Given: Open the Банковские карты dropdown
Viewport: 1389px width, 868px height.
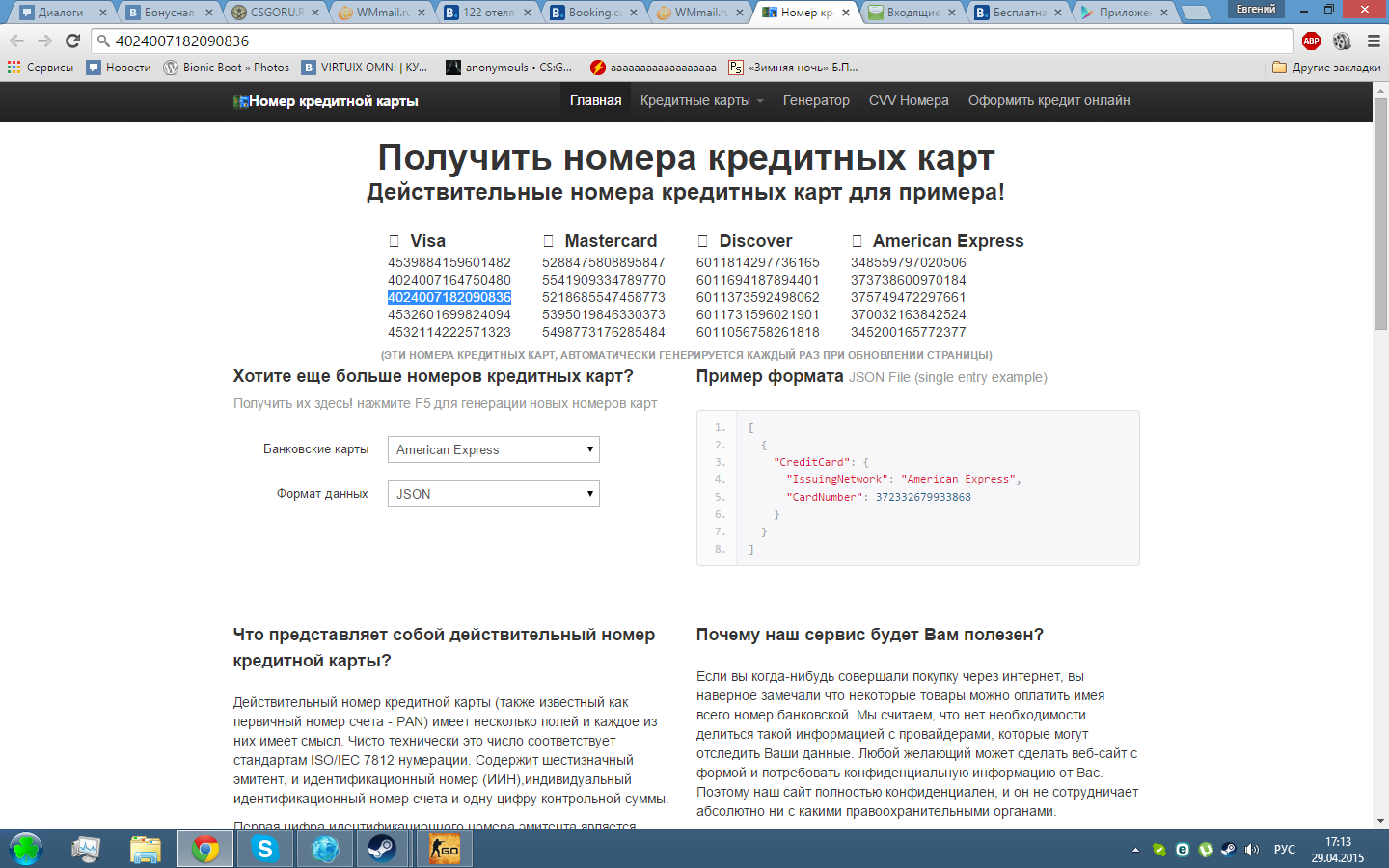Looking at the screenshot, I should 494,449.
